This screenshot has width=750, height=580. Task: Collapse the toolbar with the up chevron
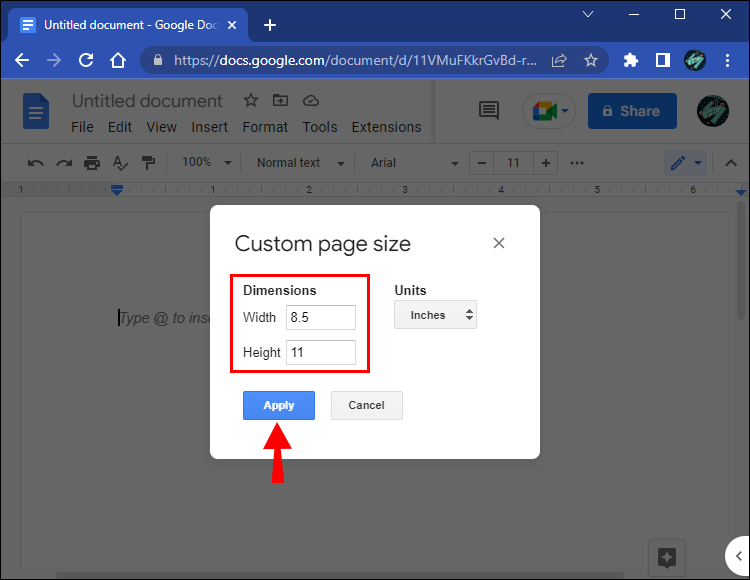730,163
